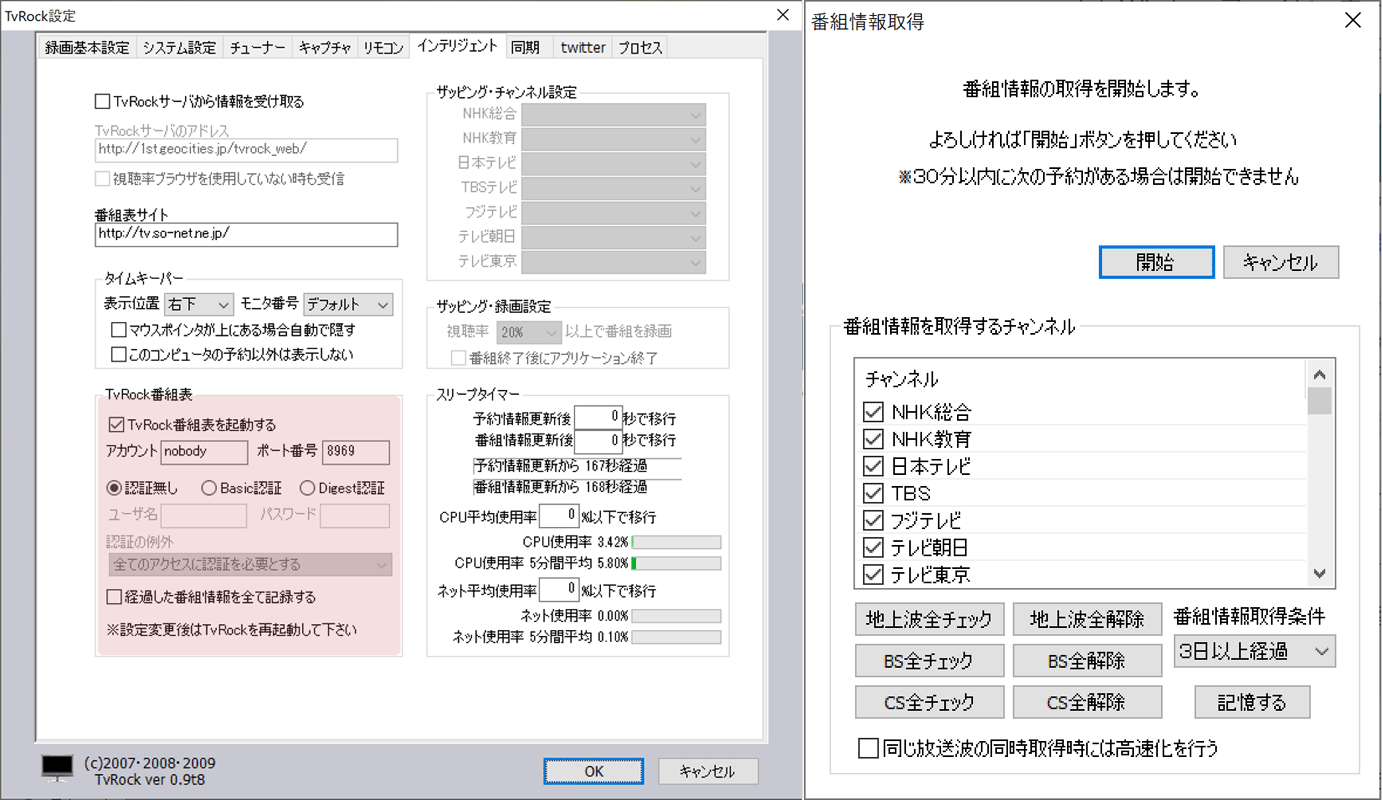Open テレビ東京 zapping channel dropdown
The image size is (1382, 800).
pos(613,261)
